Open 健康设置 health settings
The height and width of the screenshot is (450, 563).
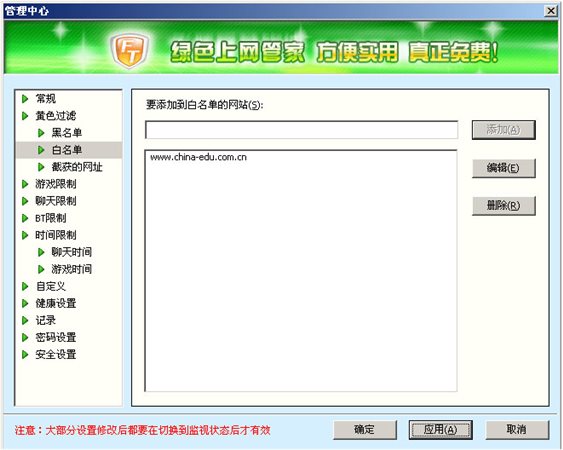pyautogui.click(x=56, y=303)
